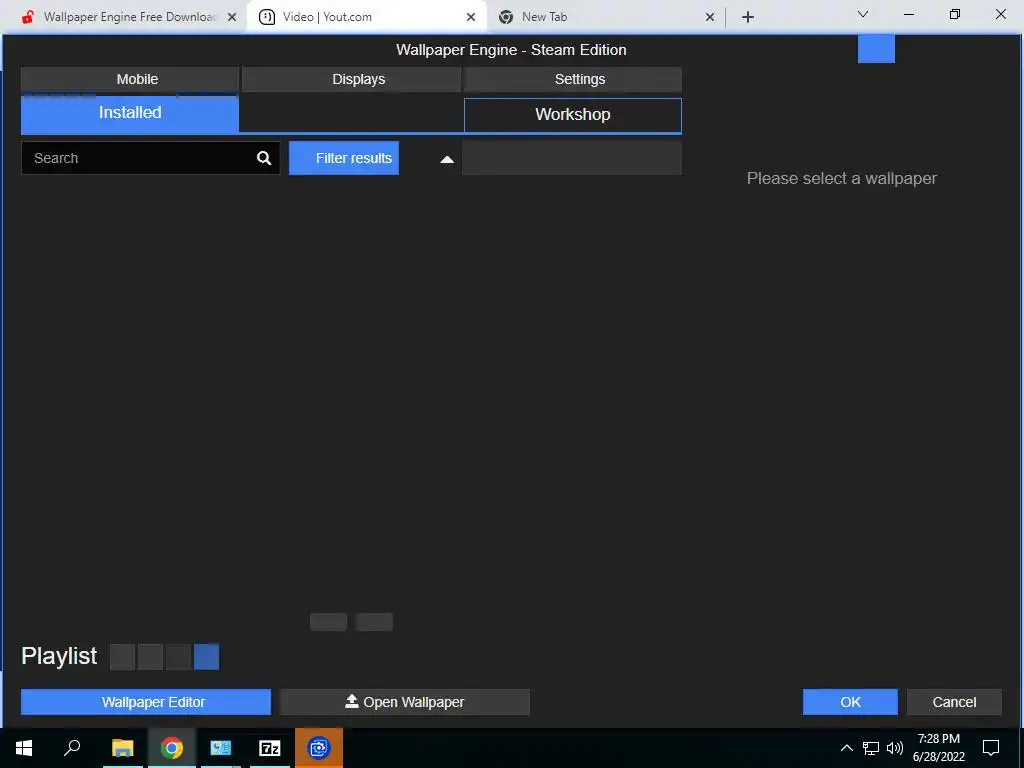
Task: Launch the Wallpaper Editor
Action: tap(146, 702)
